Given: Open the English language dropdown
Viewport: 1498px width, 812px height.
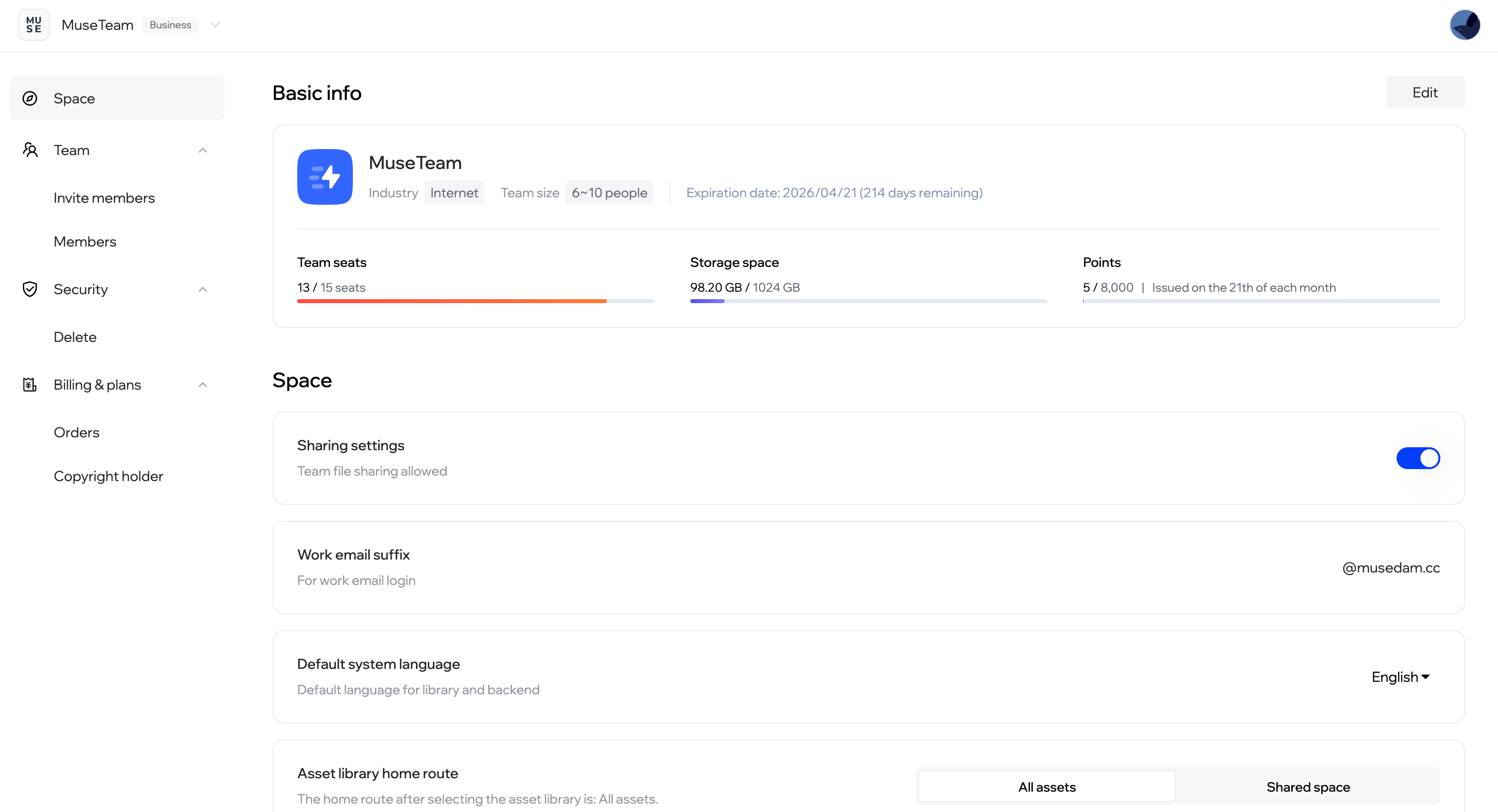Looking at the screenshot, I should (x=1400, y=676).
